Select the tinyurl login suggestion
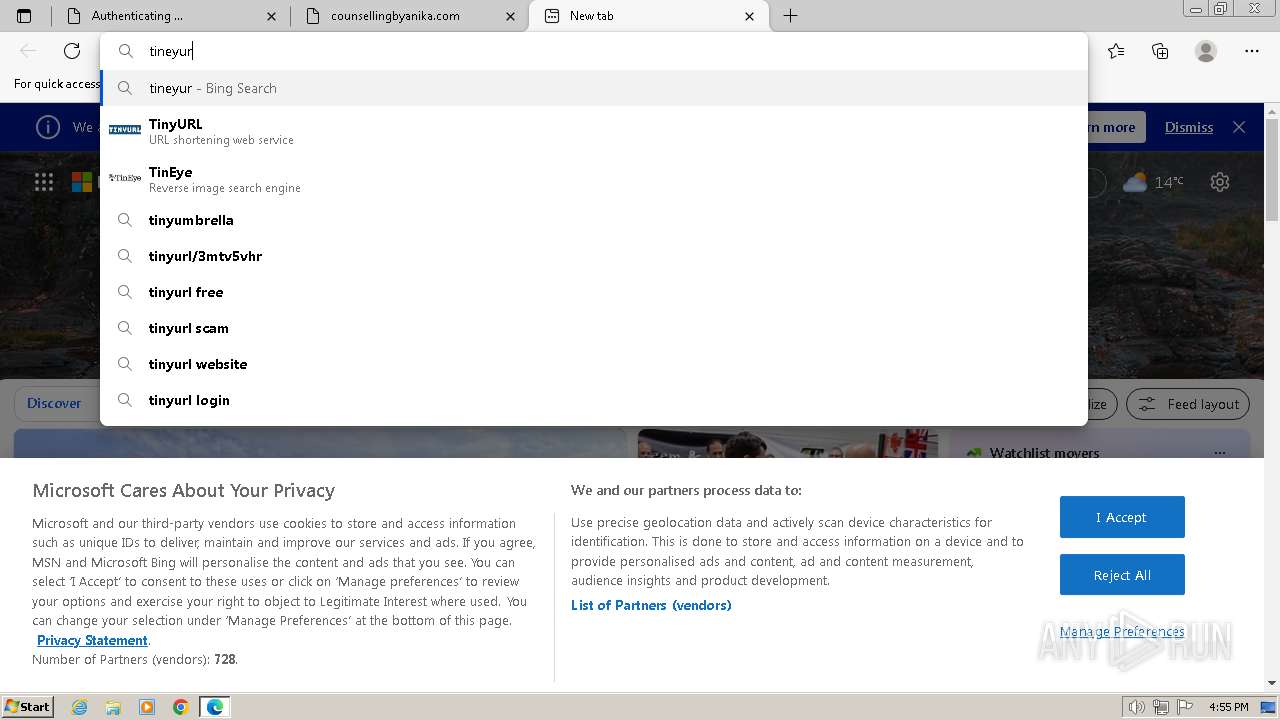This screenshot has width=1280, height=720. 593,400
